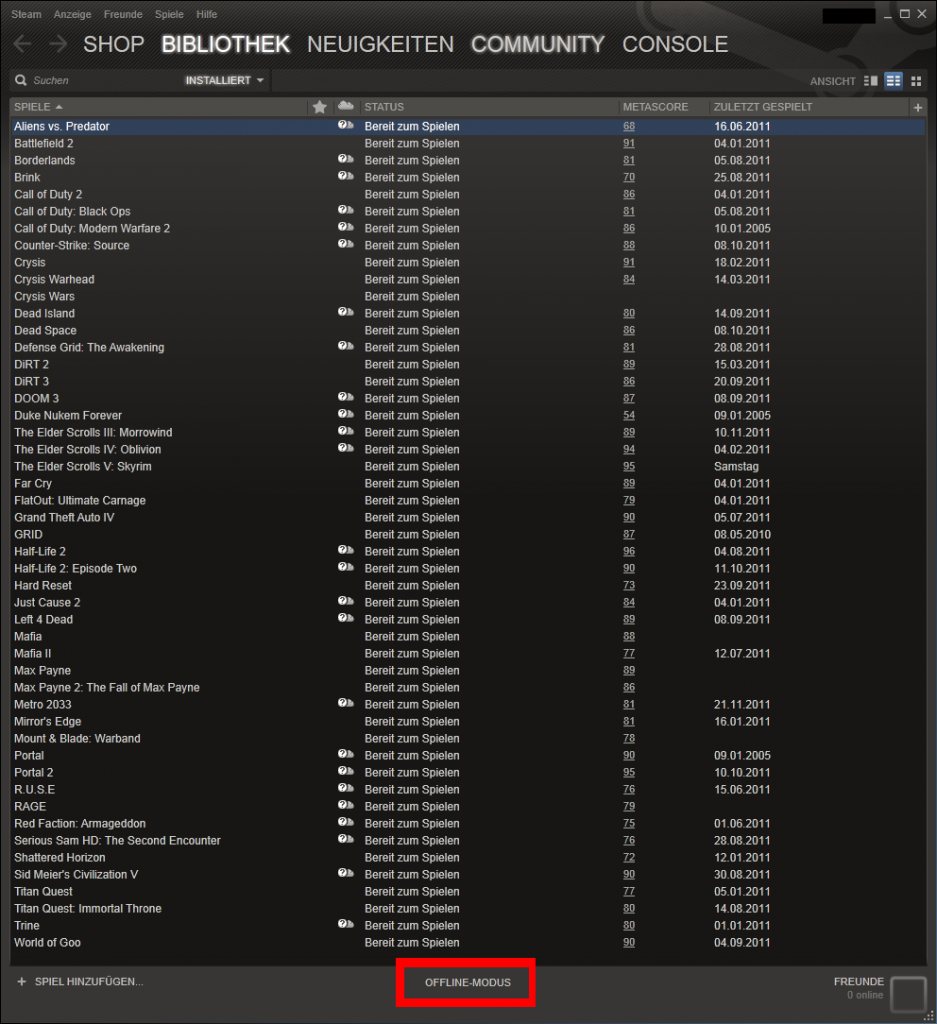Select Titan Quest: Immortal Throne row

coord(468,909)
